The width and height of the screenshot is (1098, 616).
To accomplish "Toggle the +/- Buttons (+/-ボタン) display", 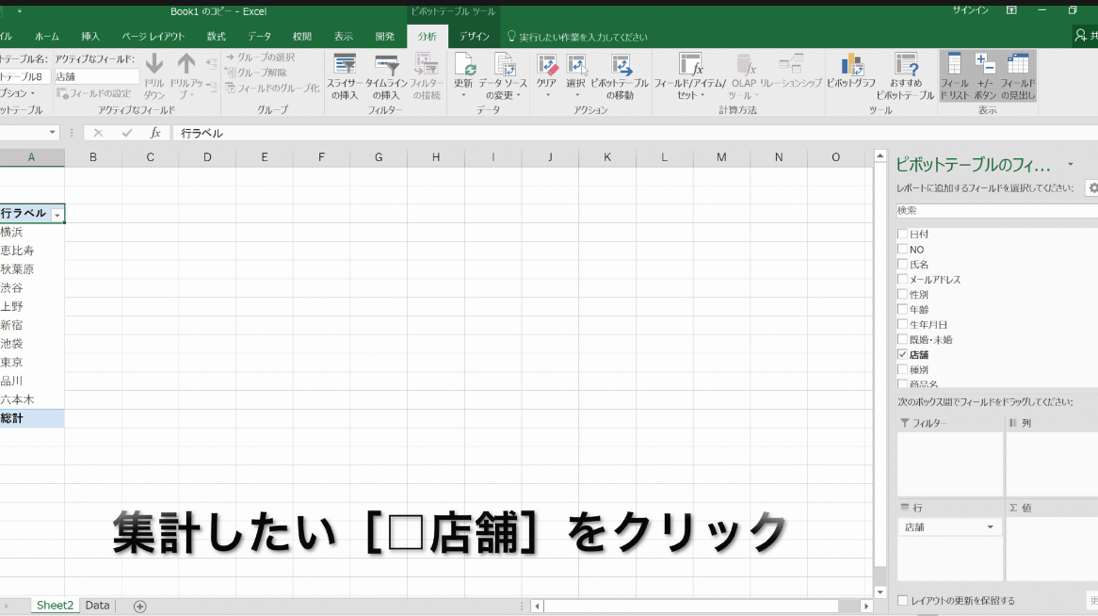I will (x=985, y=76).
